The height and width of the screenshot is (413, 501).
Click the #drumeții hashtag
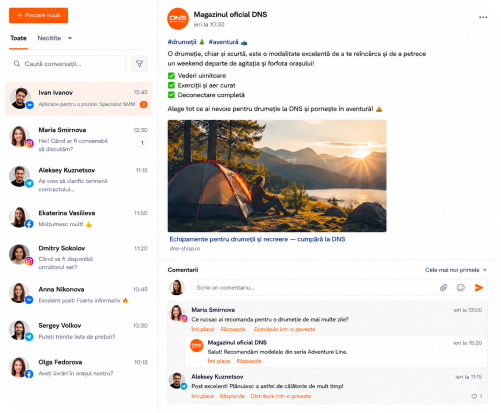click(182, 42)
